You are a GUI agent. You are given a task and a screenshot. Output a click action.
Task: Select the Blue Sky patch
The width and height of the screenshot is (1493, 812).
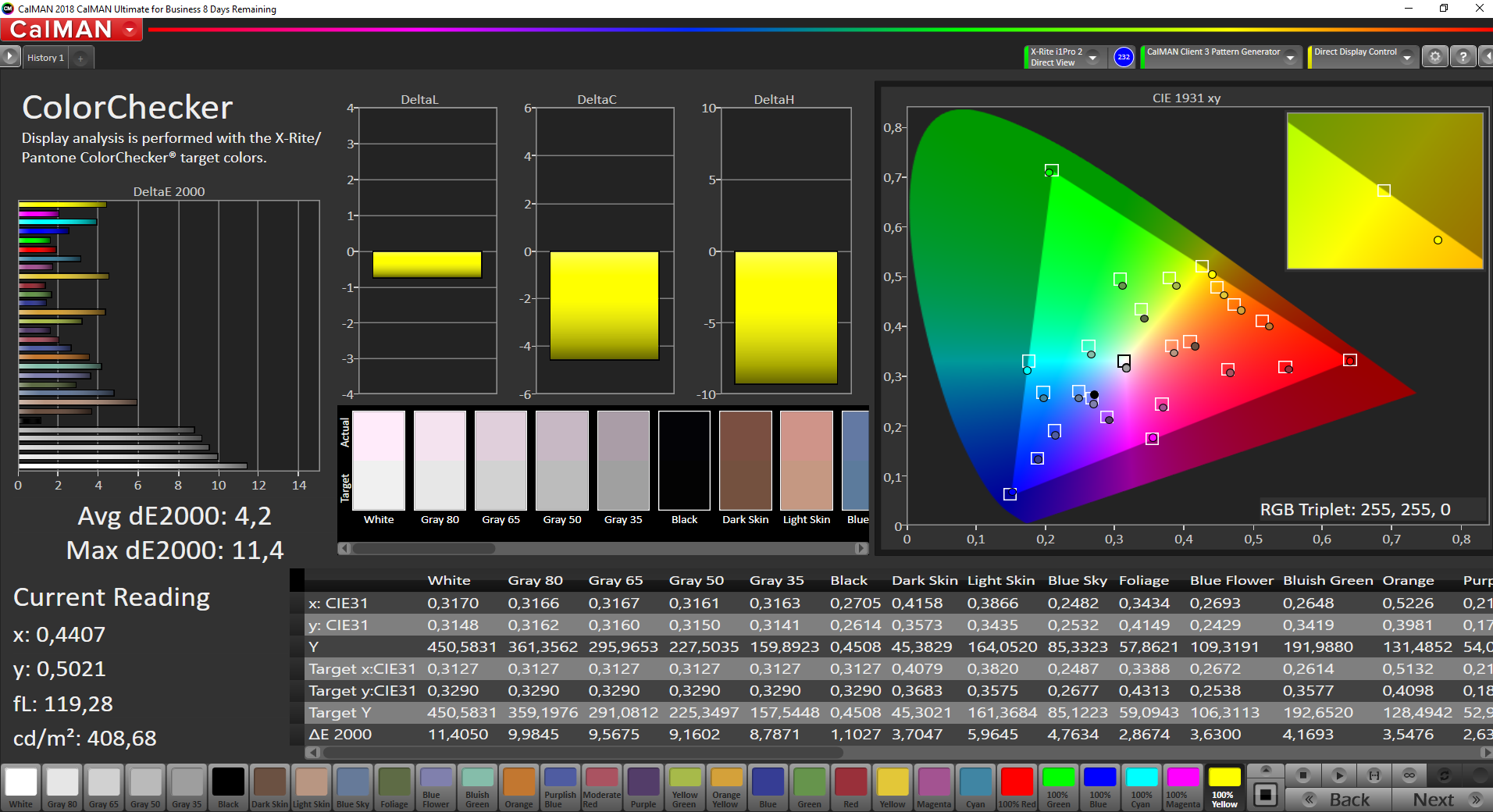352,787
